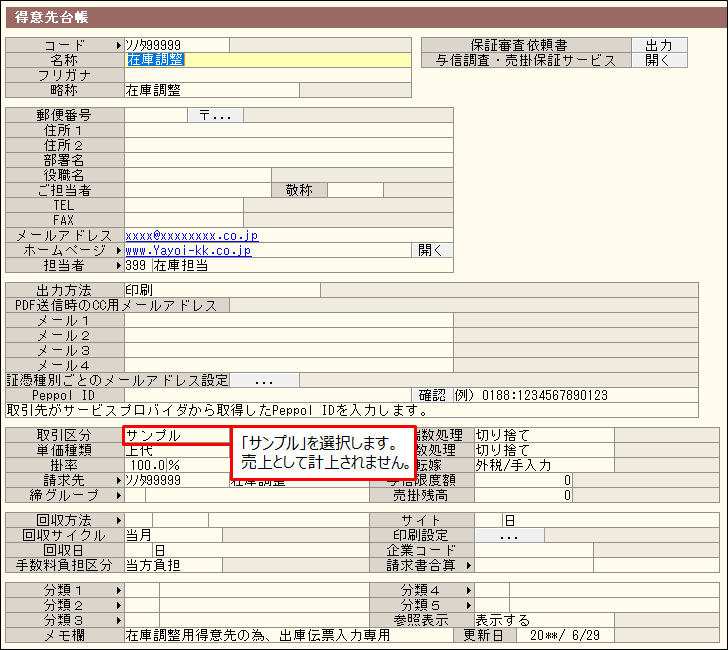Image resolution: width=728 pixels, height=650 pixels.
Task: Click the 役職名 input field
Action: pyautogui.click(x=198, y=175)
